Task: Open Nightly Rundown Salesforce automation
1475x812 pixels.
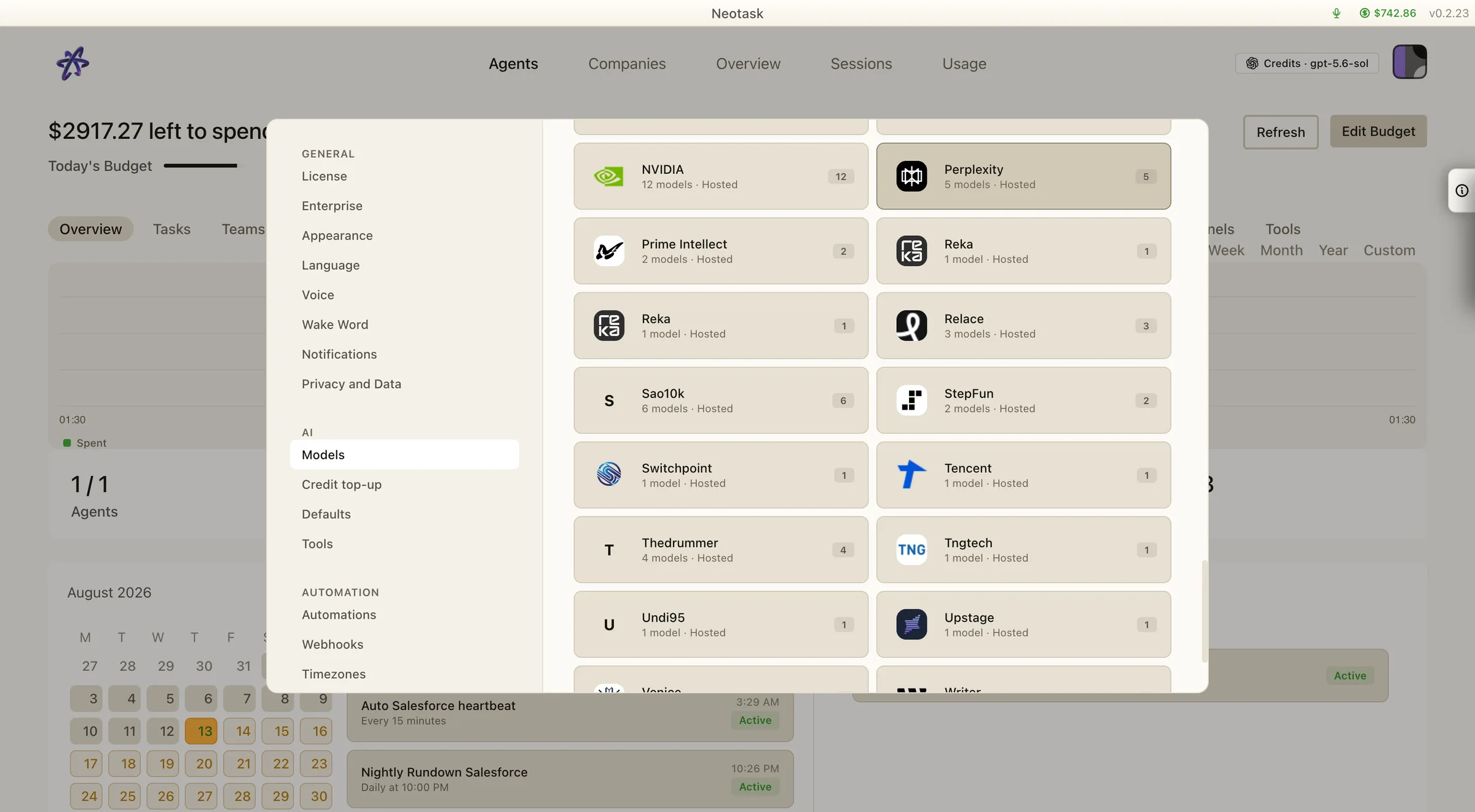Action: pos(570,779)
